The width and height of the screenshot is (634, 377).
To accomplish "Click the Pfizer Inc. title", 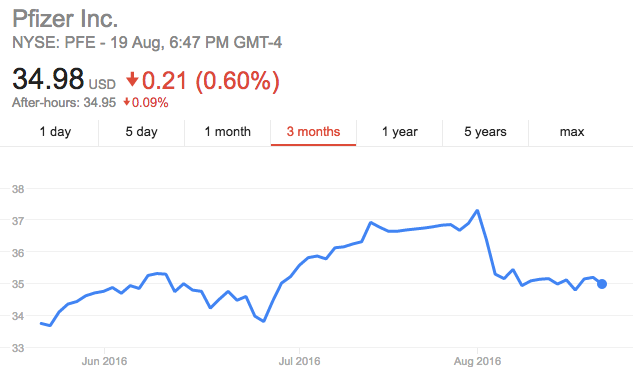I will click(65, 19).
